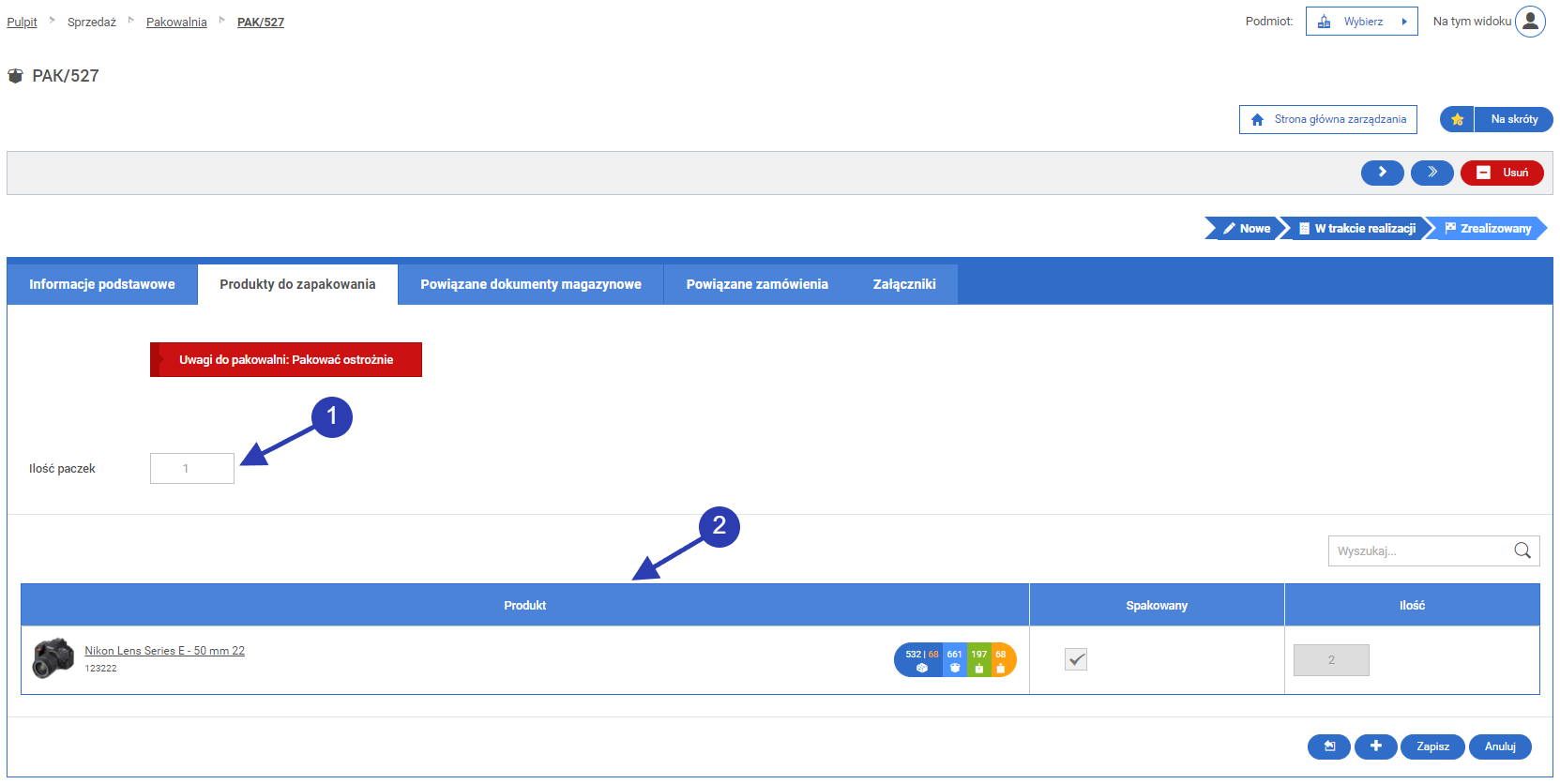Open Nikon Lens Series E product link
Image resolution: width=1560 pixels, height=784 pixels.
tap(164, 651)
